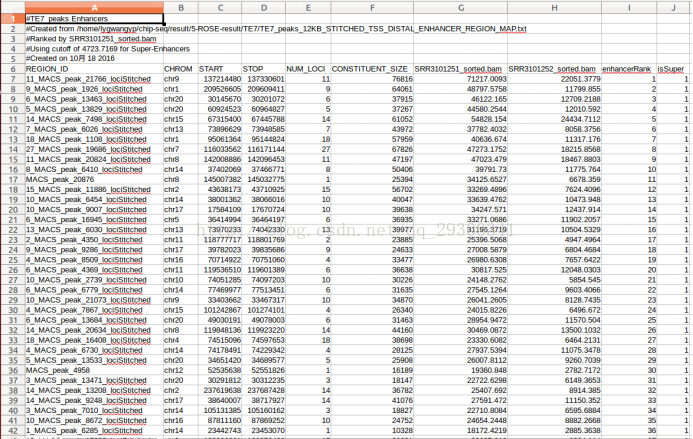Click enhancerRank value 36
The width and height of the screenshot is (693, 439).
pyautogui.click(x=629, y=431)
